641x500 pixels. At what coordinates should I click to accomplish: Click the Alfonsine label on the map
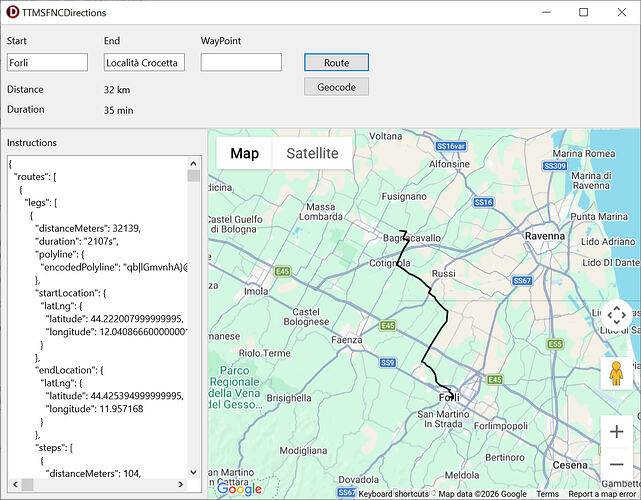pyautogui.click(x=449, y=164)
